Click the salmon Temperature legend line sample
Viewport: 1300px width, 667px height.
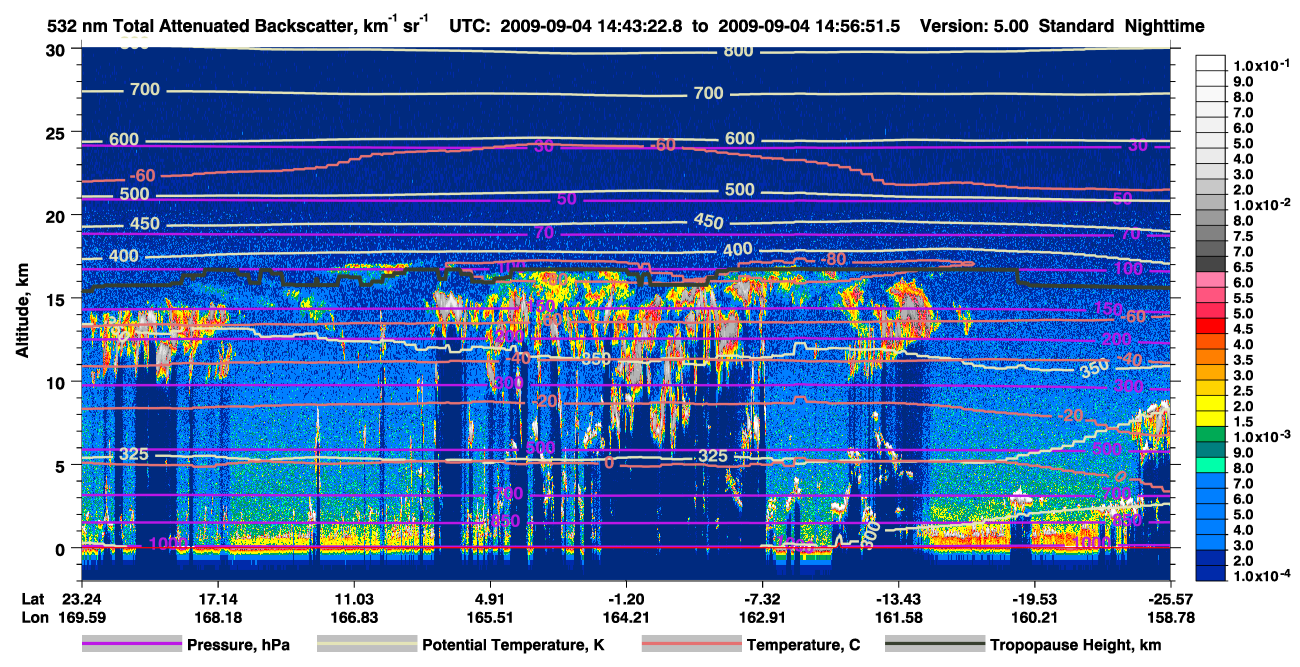tap(691, 644)
